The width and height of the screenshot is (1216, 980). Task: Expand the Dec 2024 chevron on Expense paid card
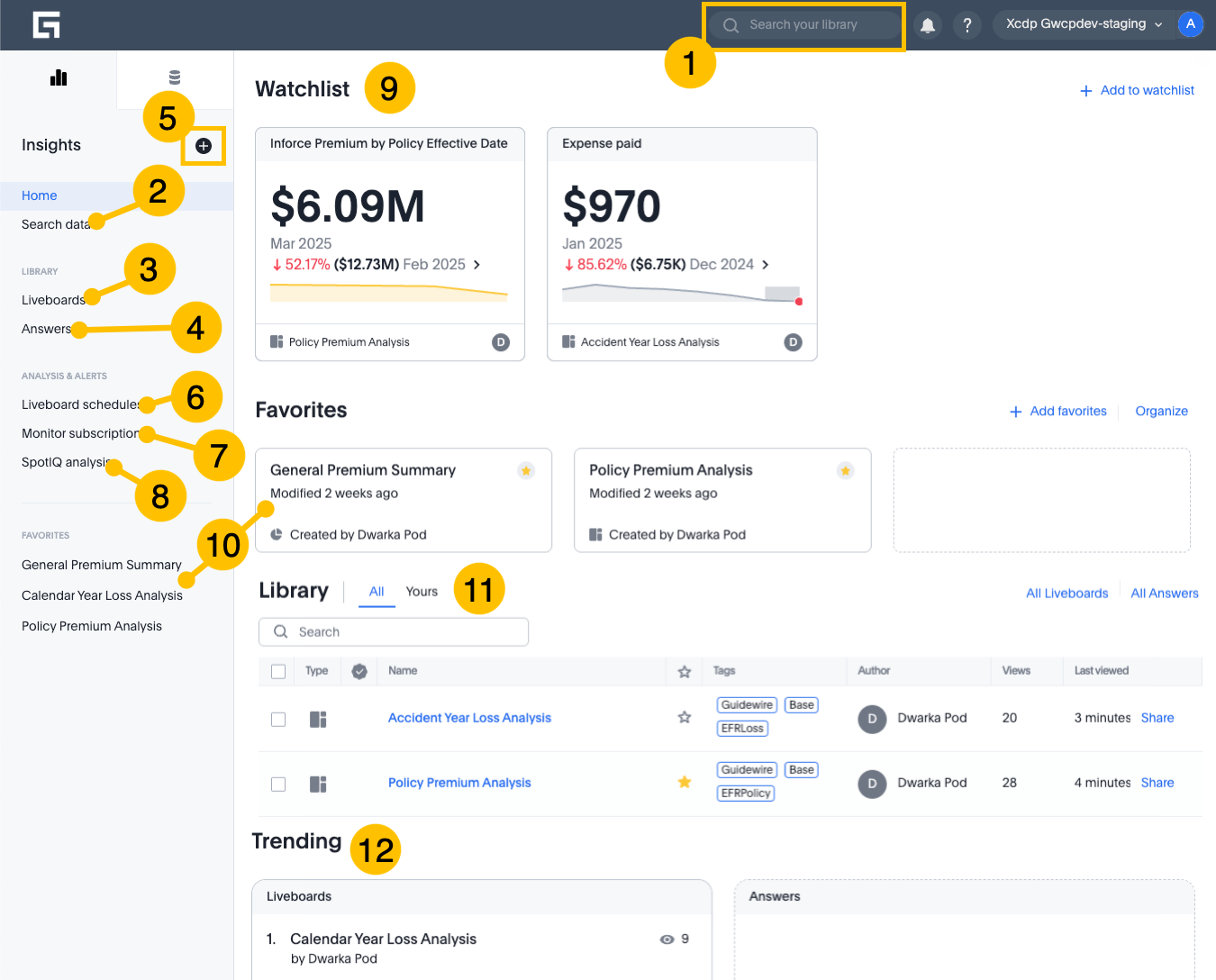coord(767,265)
